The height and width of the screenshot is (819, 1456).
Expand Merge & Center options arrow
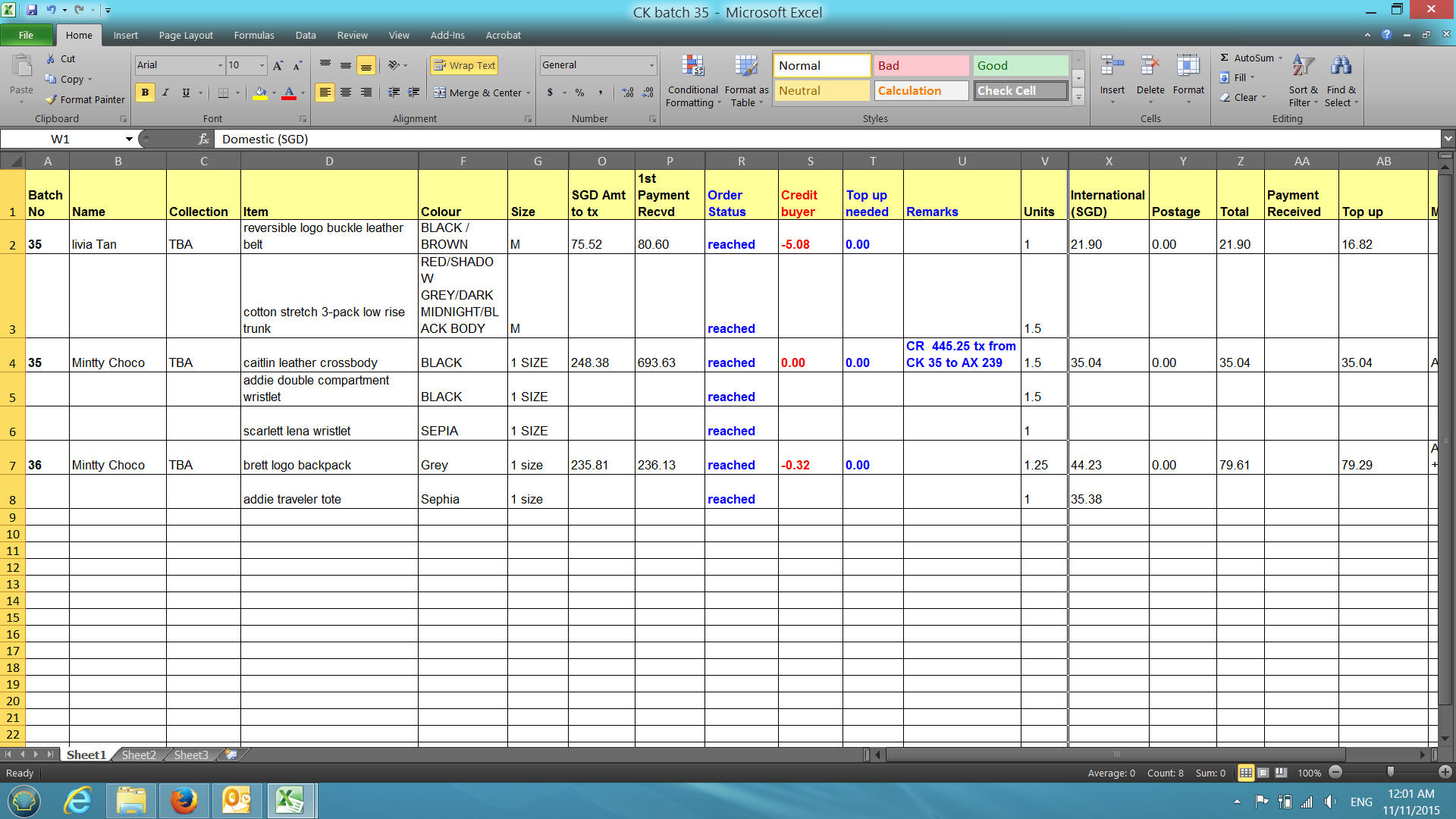[x=529, y=93]
